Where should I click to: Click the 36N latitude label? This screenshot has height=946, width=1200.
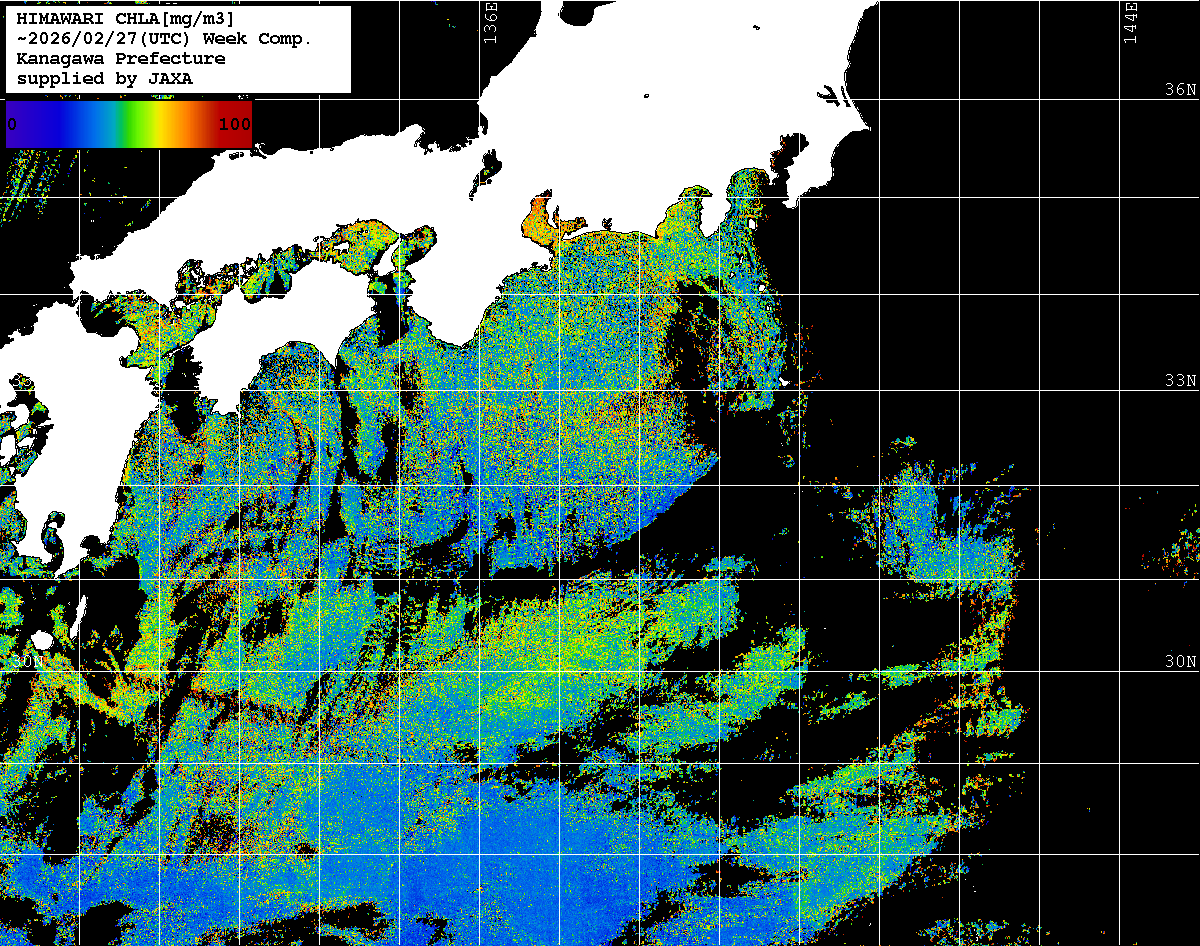point(1179,90)
